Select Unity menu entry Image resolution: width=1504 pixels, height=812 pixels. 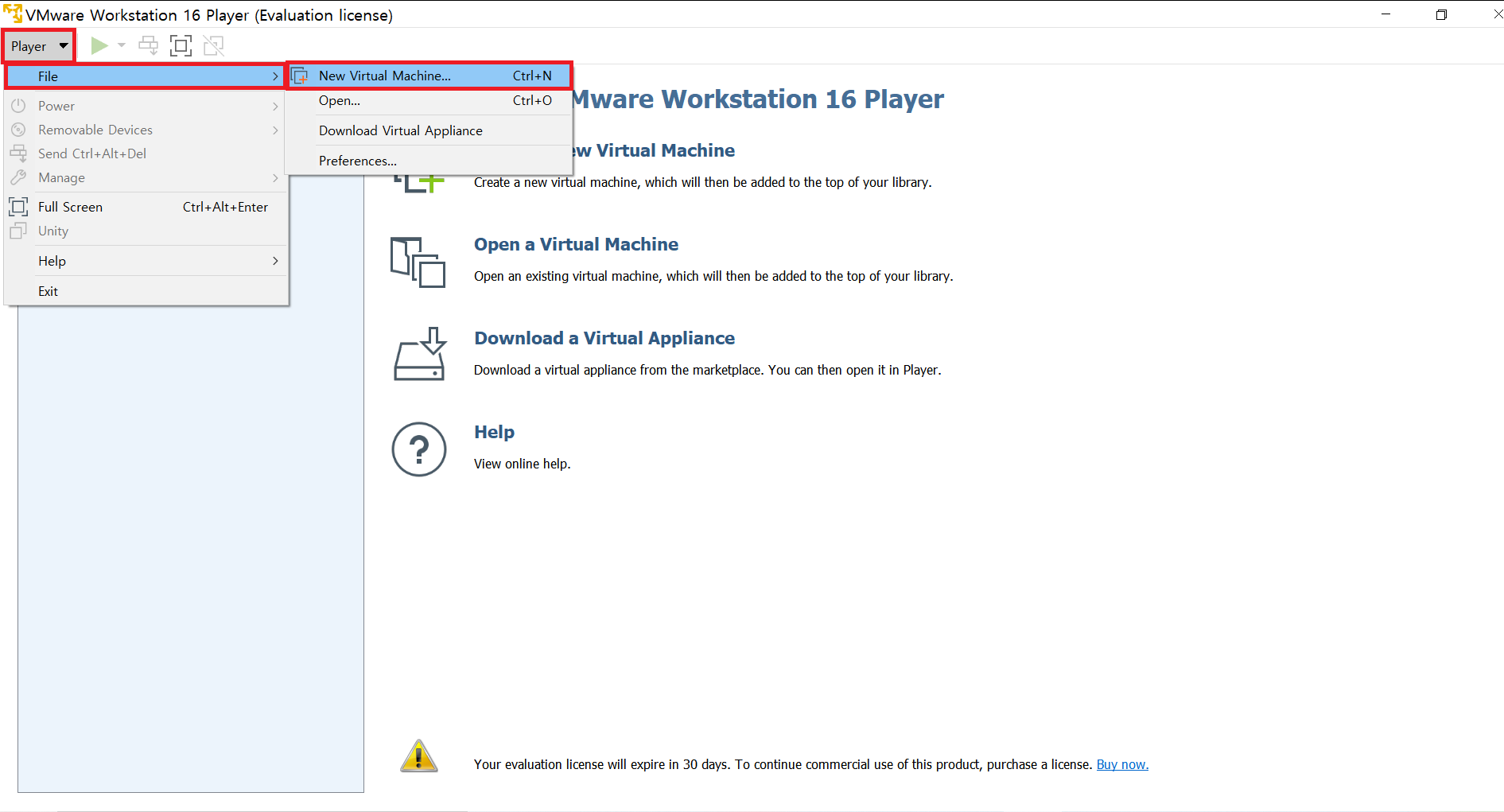click(145, 231)
